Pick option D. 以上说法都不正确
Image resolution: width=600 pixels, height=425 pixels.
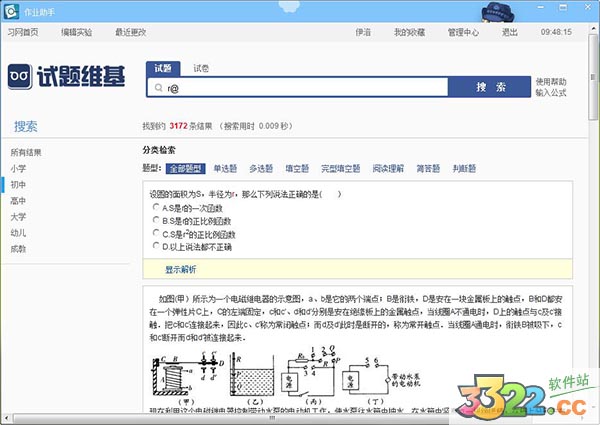(156, 246)
